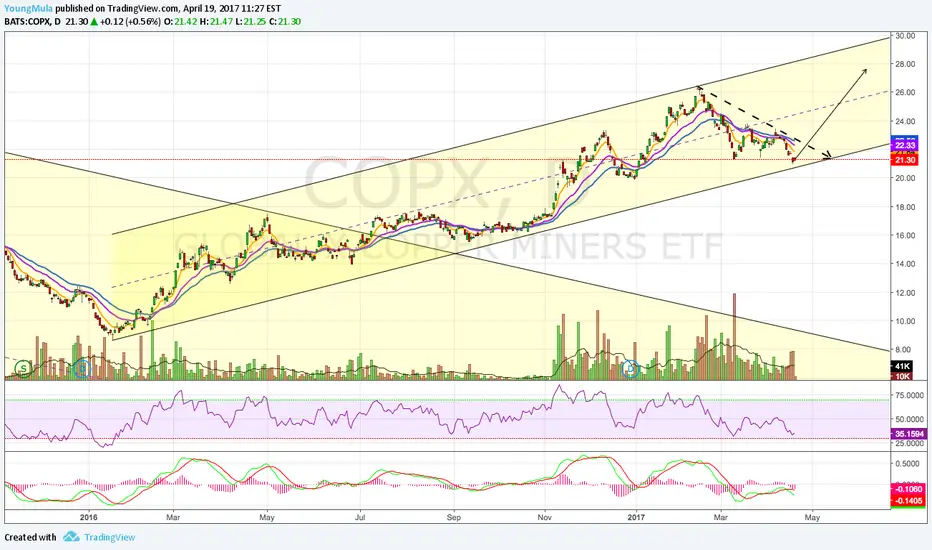Click the April 19, 2017 11:27 EST timestamp
The height and width of the screenshot is (550, 932).
[x=231, y=9]
